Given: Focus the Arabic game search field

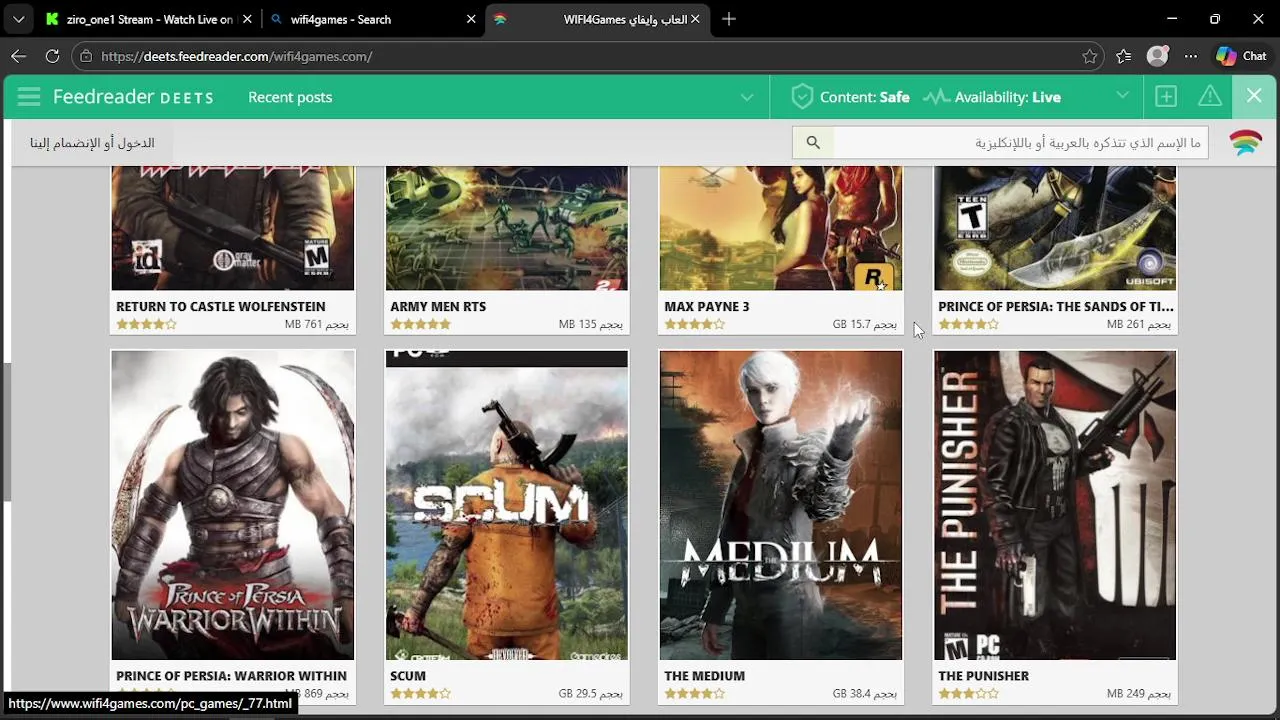Looking at the screenshot, I should [x=1020, y=143].
